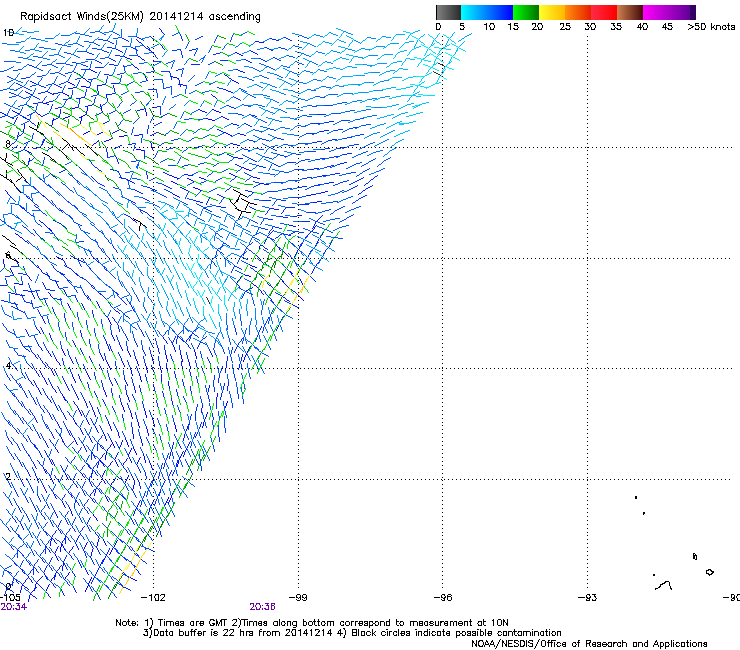Image resolution: width=740 pixels, height=650 pixels.
Task: Click the orange 25-30 knots color band
Action: (578, 12)
